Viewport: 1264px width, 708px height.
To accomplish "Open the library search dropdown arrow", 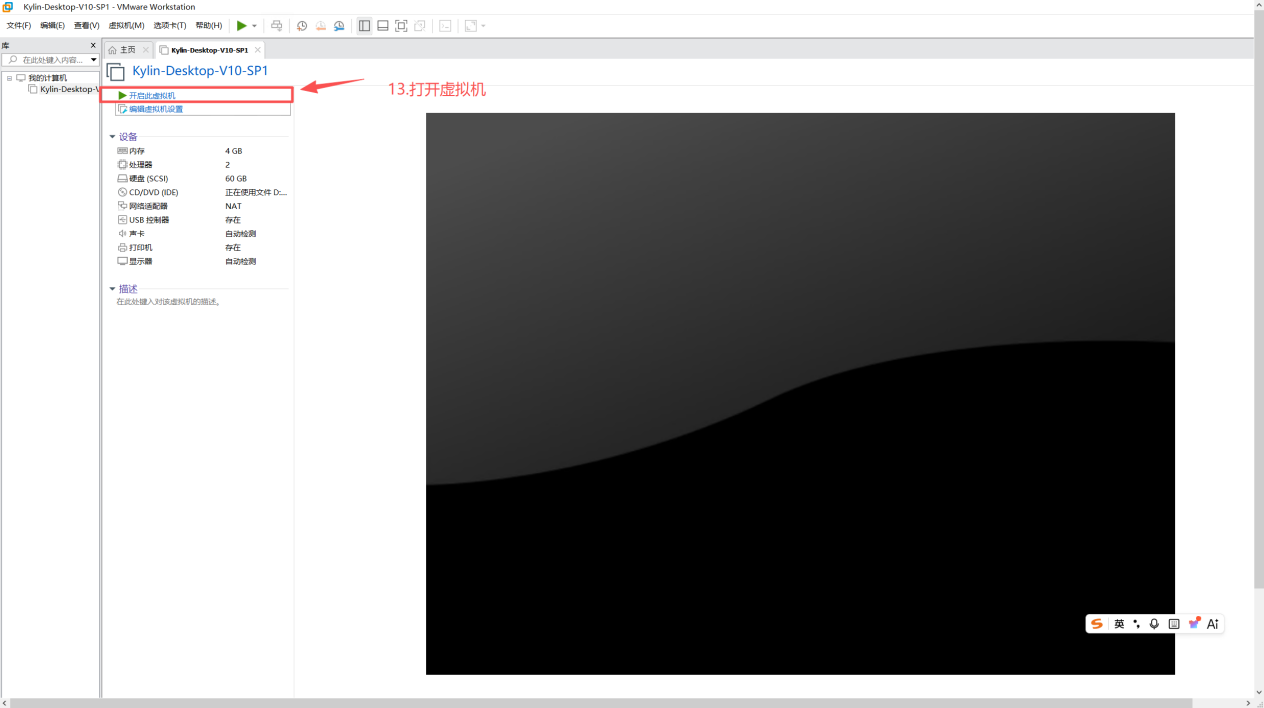I will pyautogui.click(x=94, y=60).
